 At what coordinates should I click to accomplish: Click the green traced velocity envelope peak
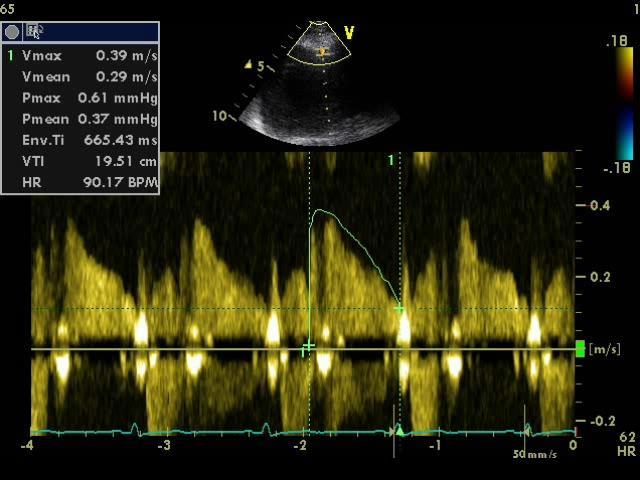(x=320, y=211)
